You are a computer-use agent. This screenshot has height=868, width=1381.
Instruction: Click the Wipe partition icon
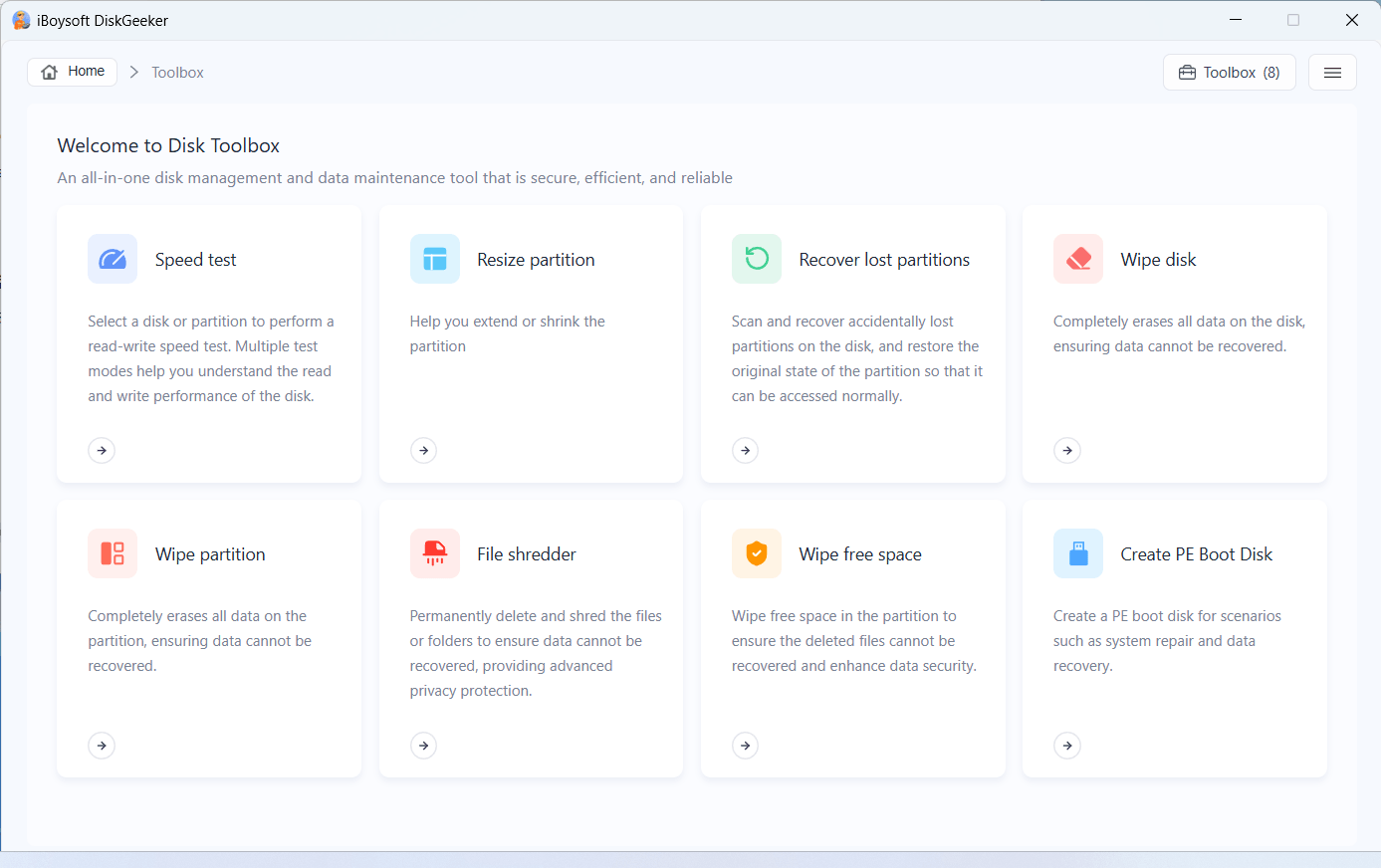click(x=113, y=553)
